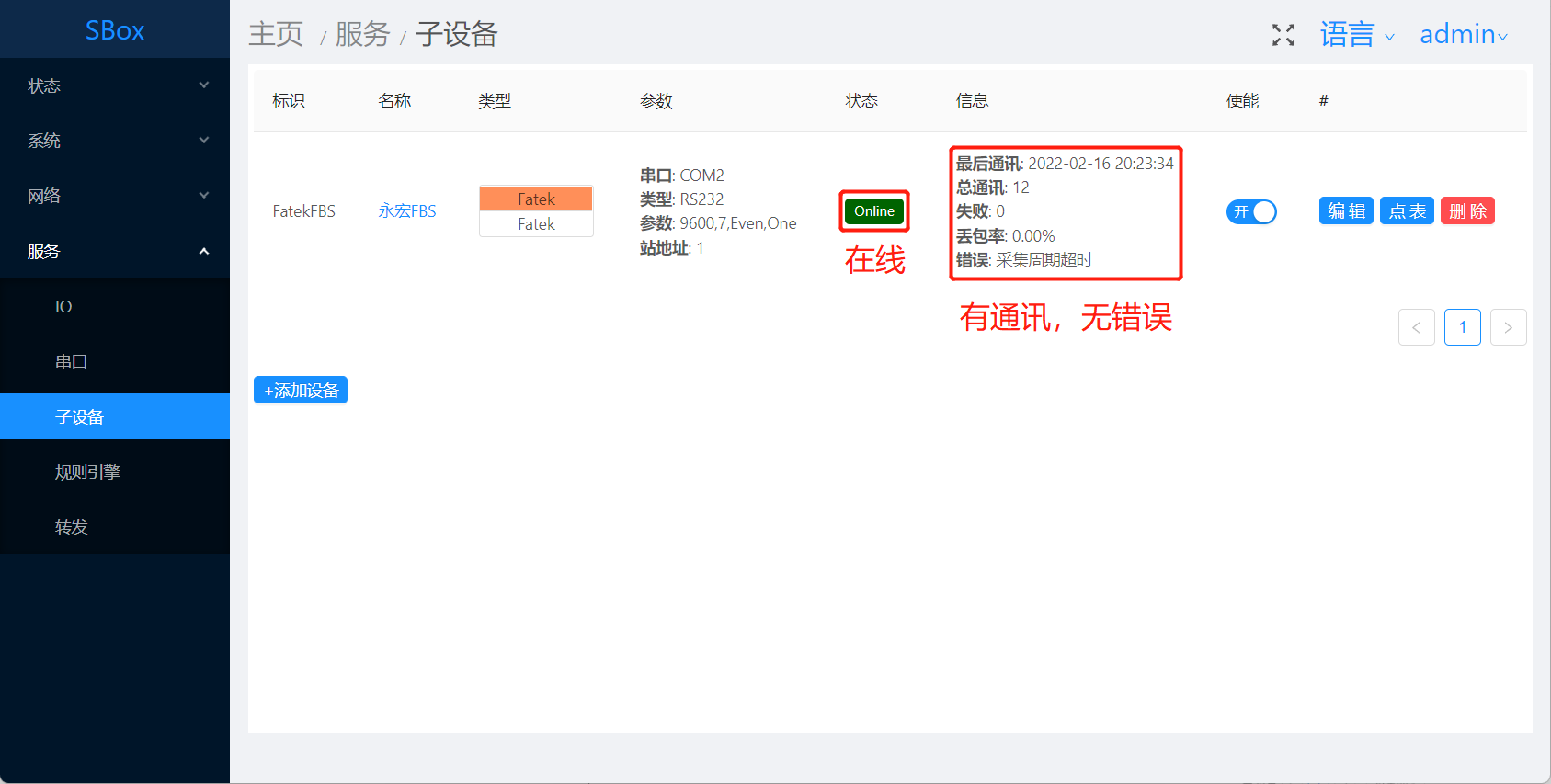Go to previous page arrow
The image size is (1551, 784).
(1417, 327)
